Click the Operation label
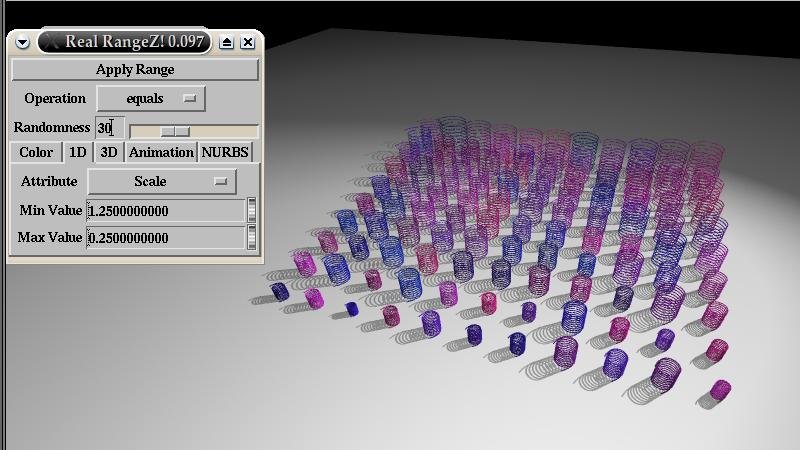The height and width of the screenshot is (450, 800). tap(55, 98)
